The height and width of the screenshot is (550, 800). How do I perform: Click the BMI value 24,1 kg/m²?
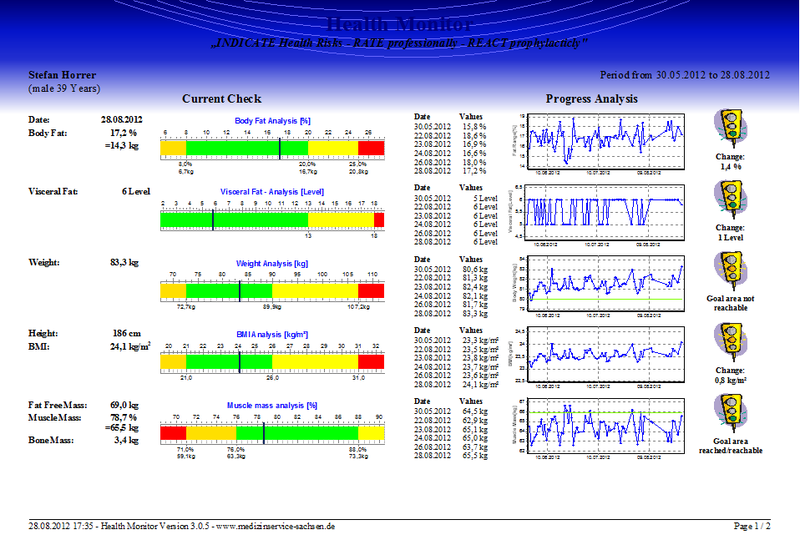pyautogui.click(x=130, y=347)
